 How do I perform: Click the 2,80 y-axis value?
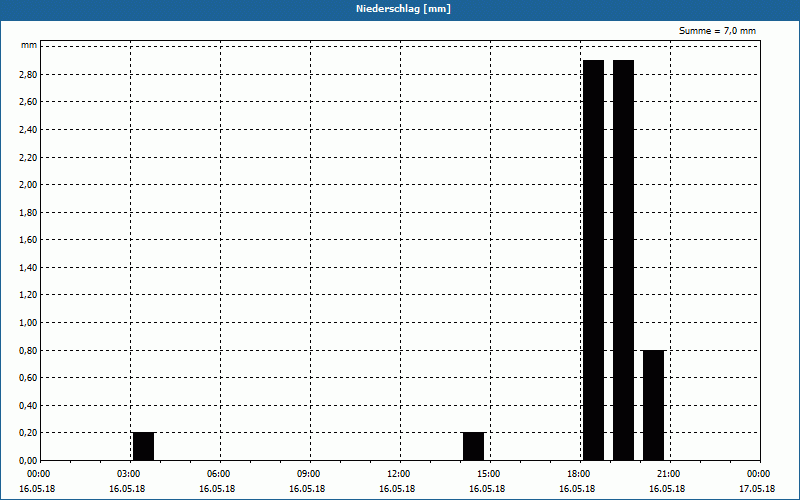pyautogui.click(x=28, y=74)
